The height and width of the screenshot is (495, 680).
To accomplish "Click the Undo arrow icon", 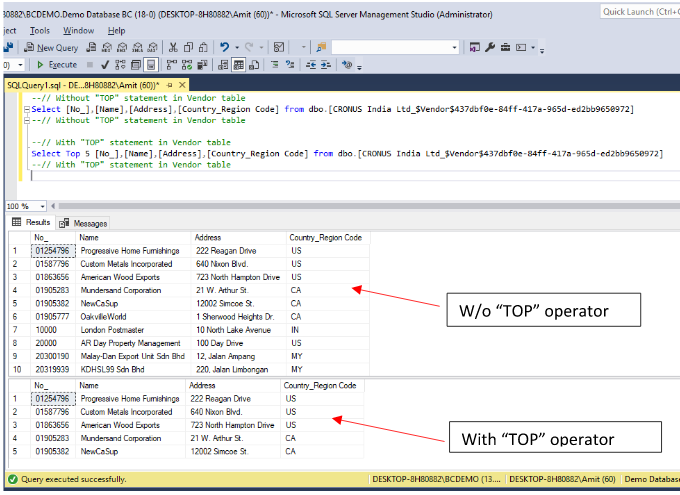I will [224, 47].
